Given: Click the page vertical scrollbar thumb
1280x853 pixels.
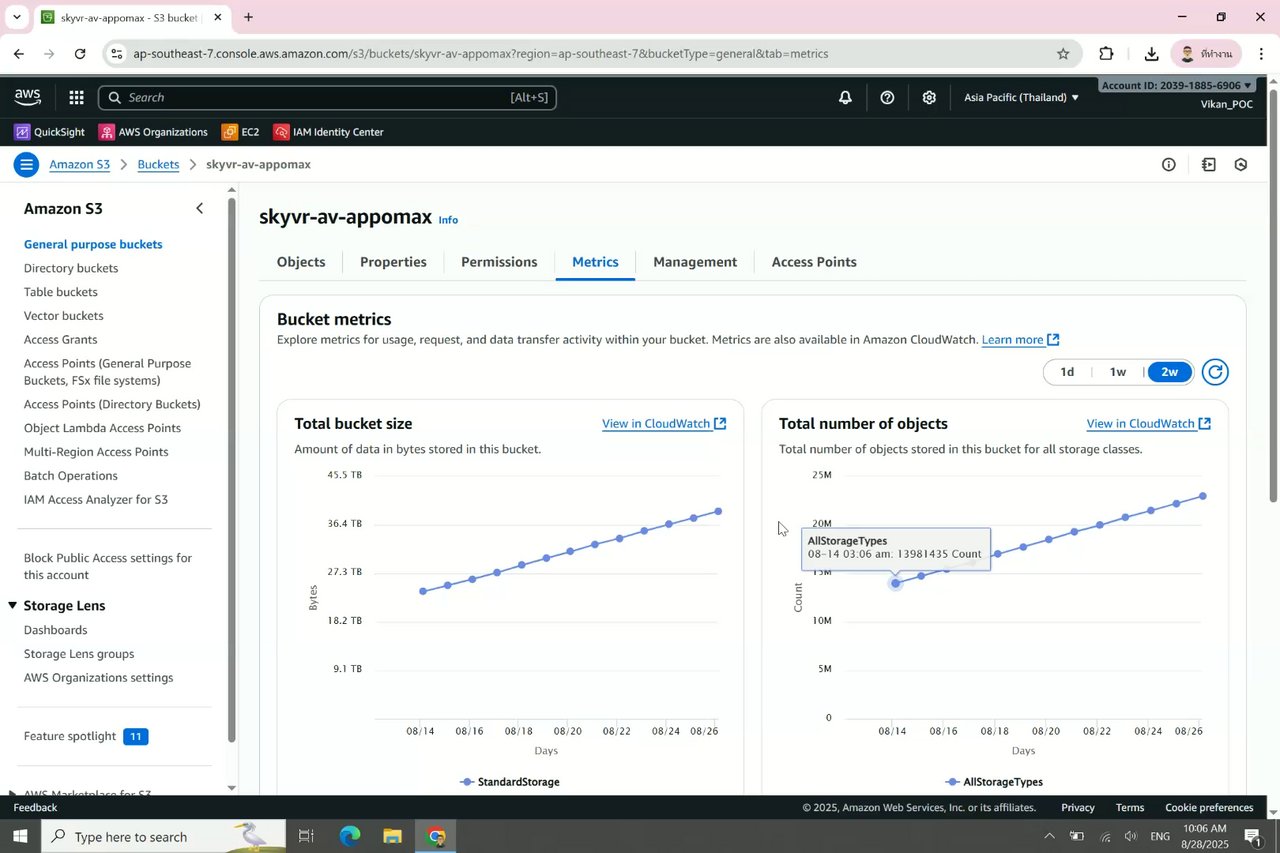Looking at the screenshot, I should point(1273,295).
